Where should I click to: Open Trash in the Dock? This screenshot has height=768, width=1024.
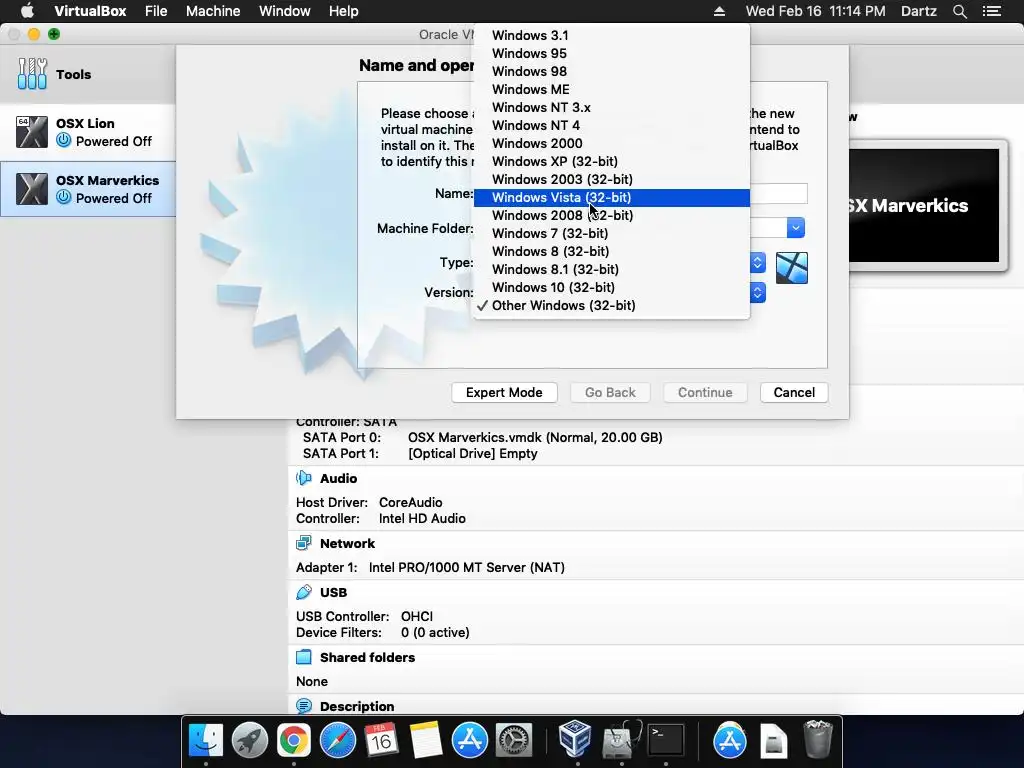pos(817,739)
